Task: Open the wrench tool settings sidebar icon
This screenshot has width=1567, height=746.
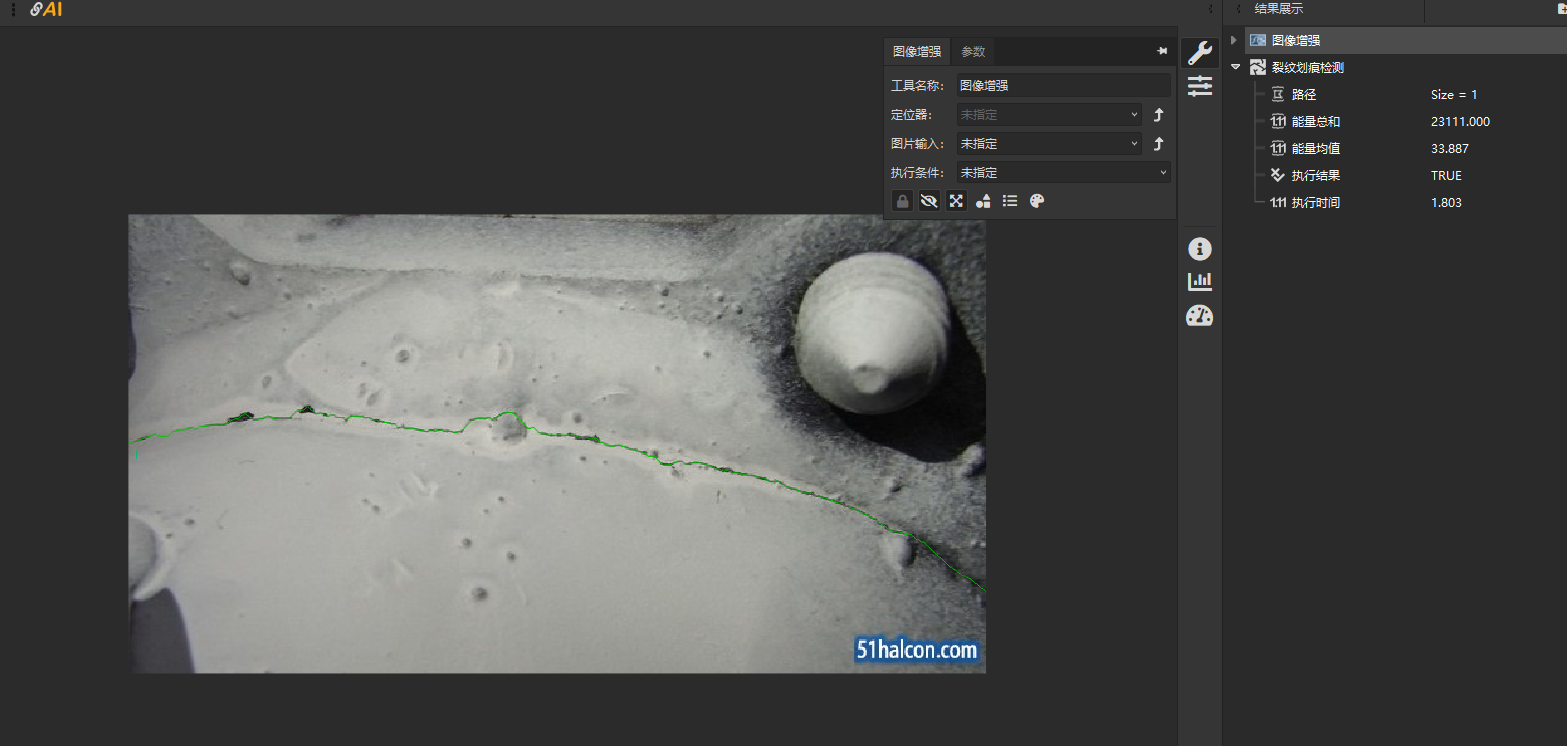Action: [1199, 54]
